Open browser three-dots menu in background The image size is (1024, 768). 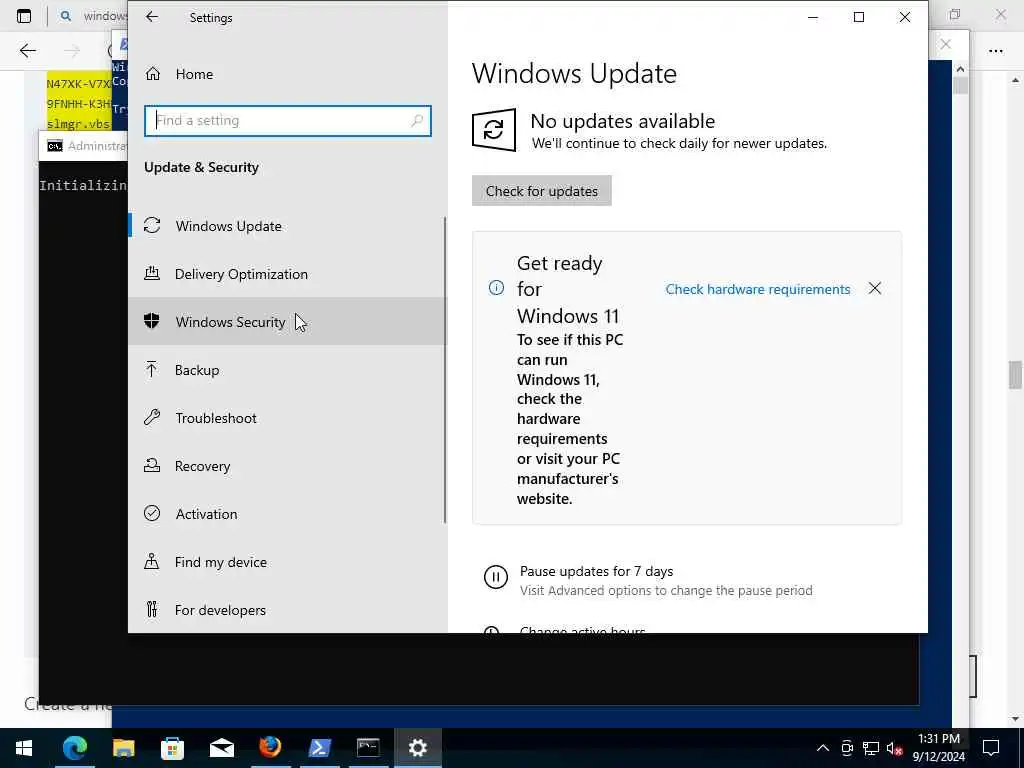tap(995, 51)
